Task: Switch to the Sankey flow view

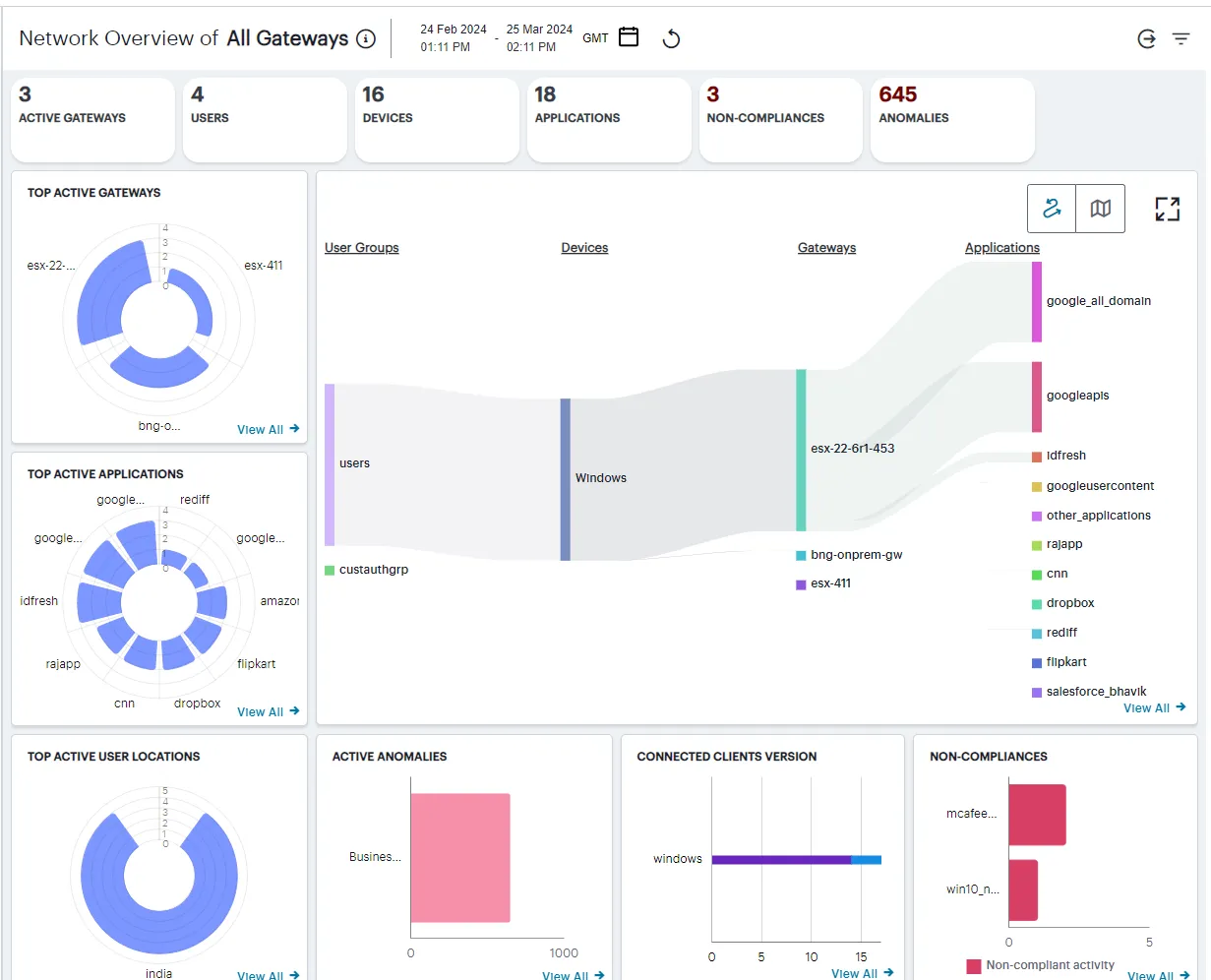Action: (1052, 209)
